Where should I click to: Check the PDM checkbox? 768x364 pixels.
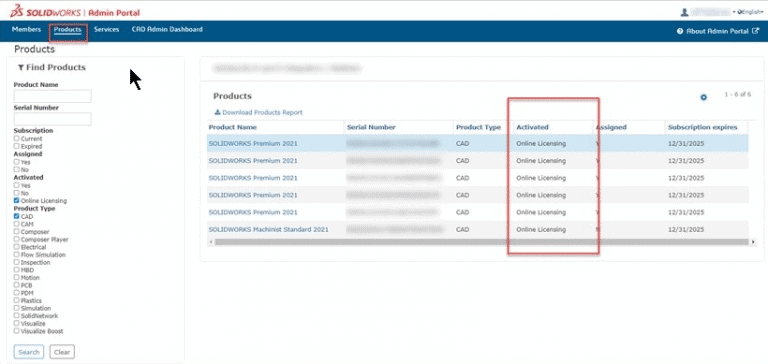tap(17, 292)
